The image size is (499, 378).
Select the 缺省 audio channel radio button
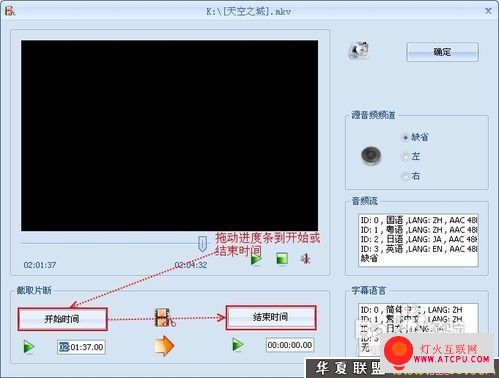(405, 137)
